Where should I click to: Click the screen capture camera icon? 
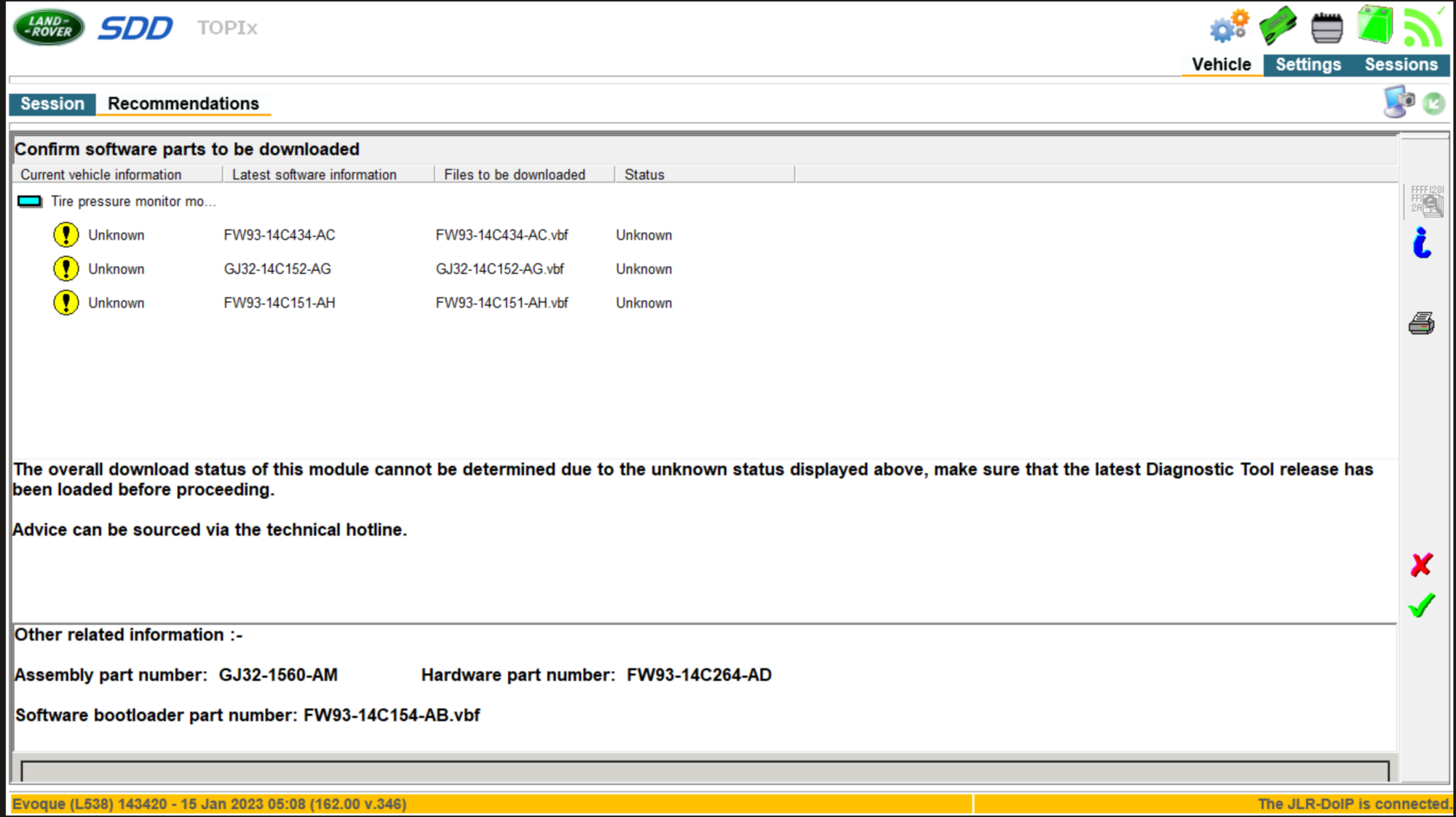click(1398, 102)
